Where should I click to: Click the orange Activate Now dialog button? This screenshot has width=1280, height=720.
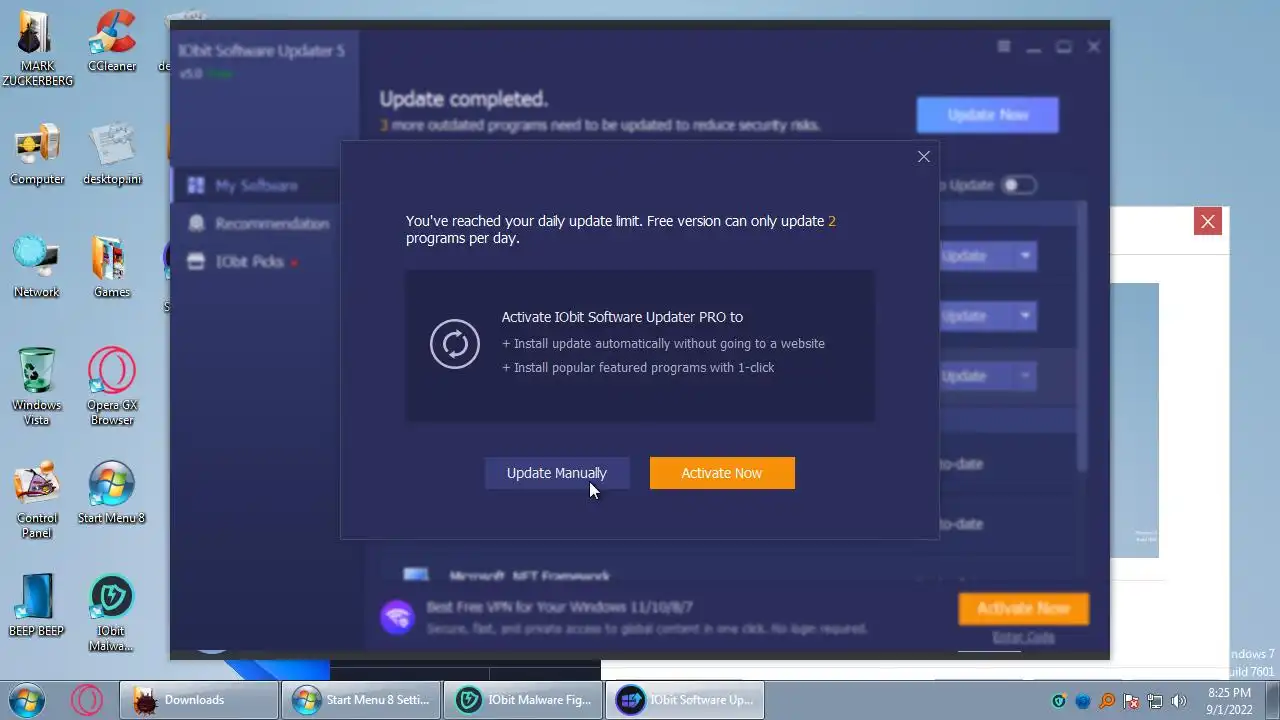(x=722, y=473)
